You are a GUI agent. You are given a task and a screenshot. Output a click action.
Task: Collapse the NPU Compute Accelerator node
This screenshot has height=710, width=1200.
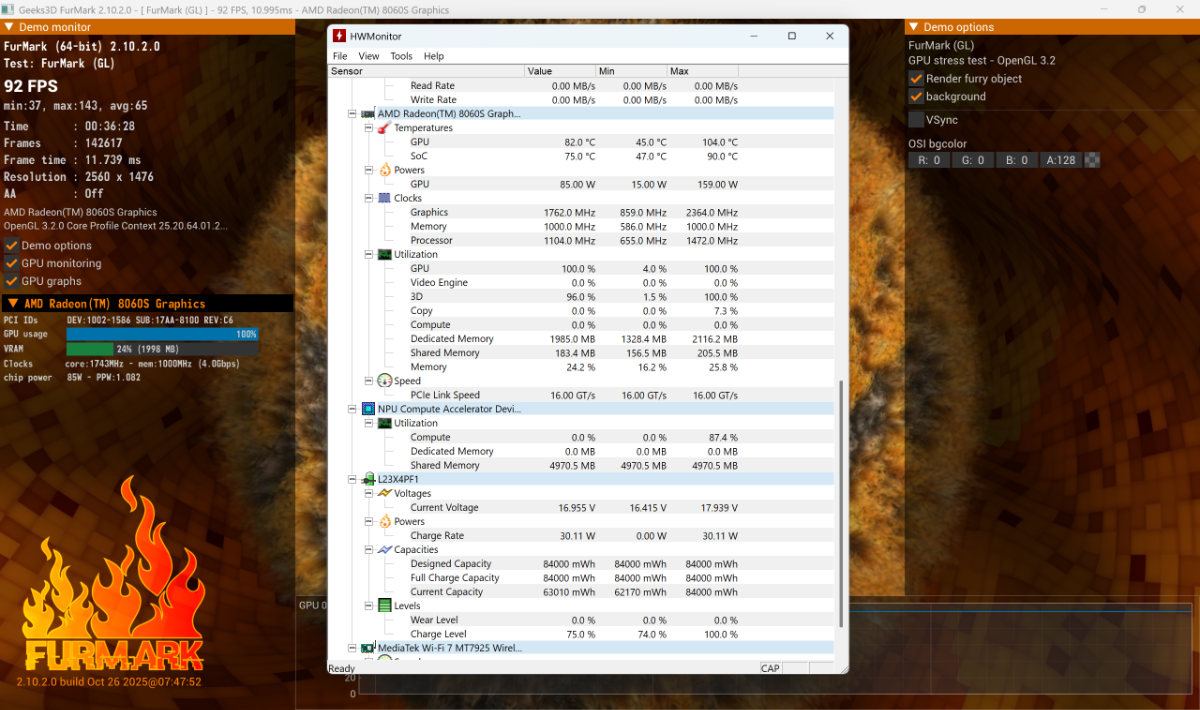point(352,409)
